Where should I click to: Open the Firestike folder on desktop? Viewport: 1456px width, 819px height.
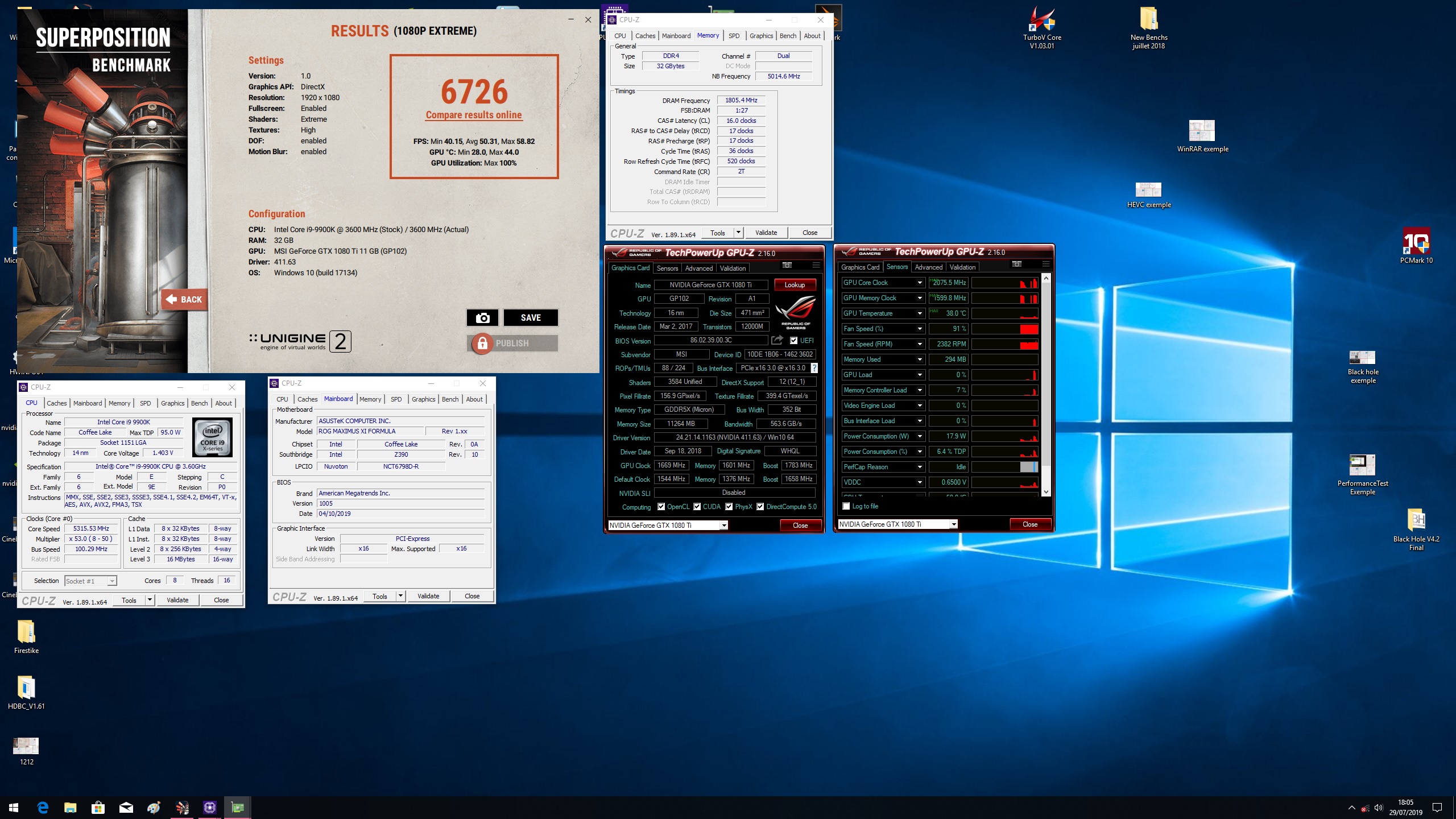26,637
